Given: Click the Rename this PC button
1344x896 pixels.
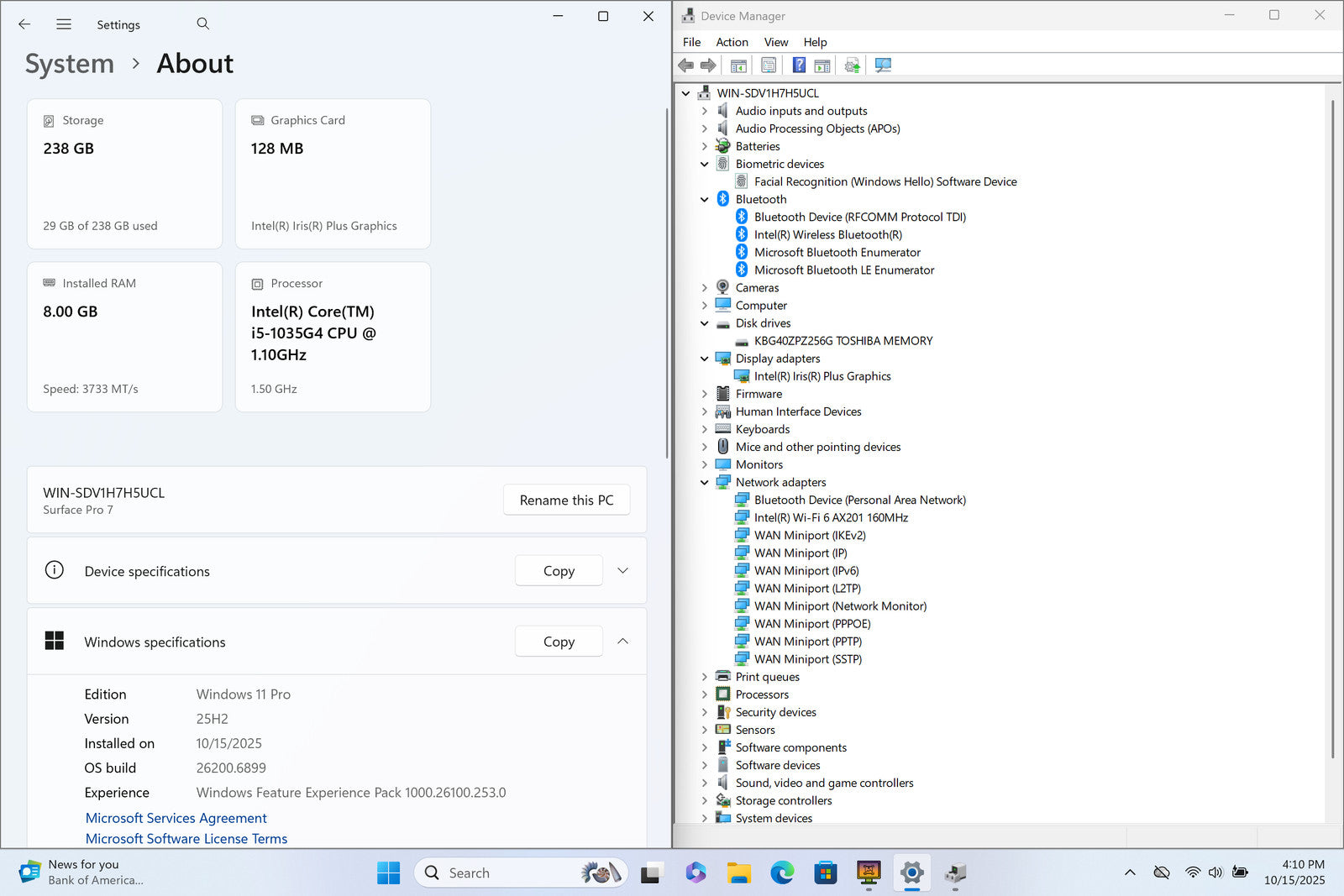Looking at the screenshot, I should [566, 500].
